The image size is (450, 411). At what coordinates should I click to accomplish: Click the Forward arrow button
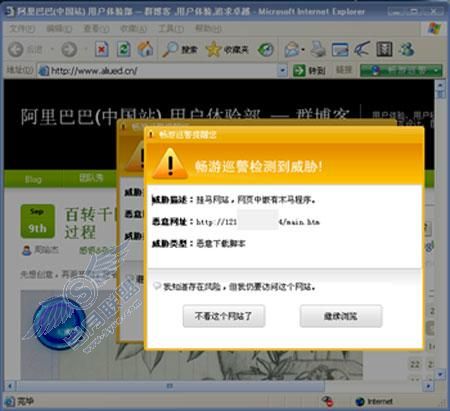pyautogui.click(x=69, y=50)
